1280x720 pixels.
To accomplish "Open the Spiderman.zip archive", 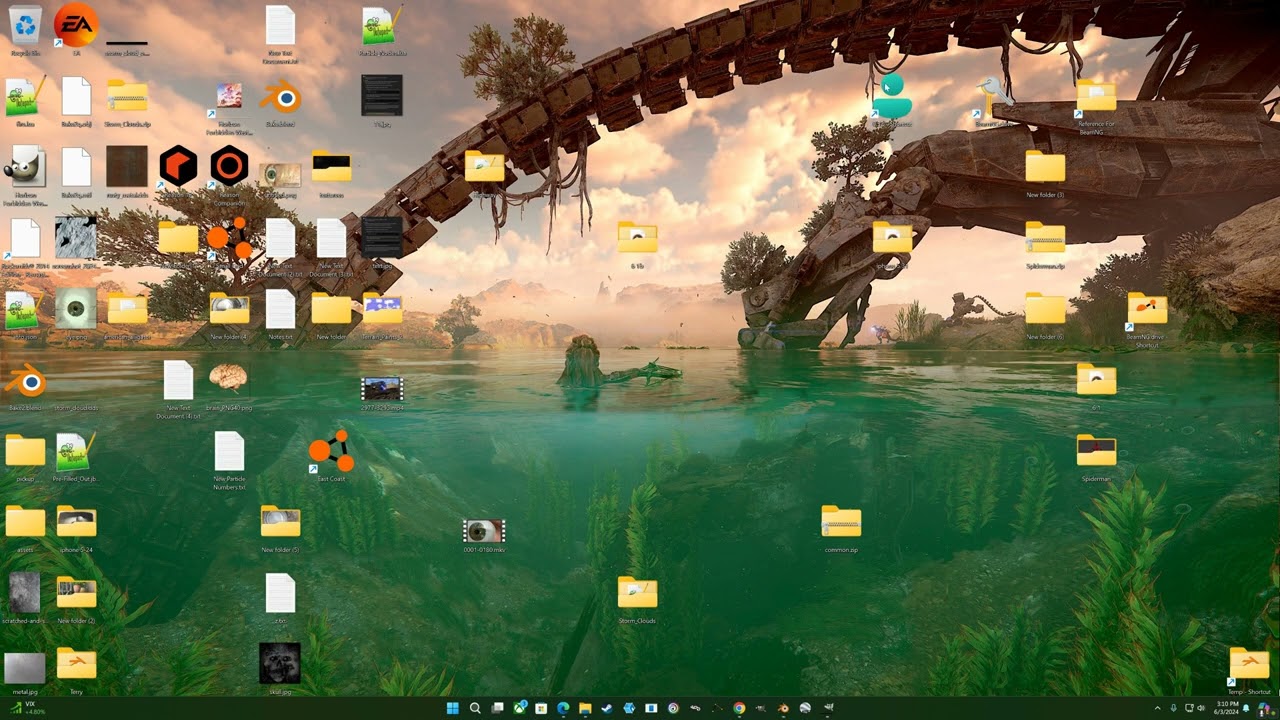I will pos(1045,240).
